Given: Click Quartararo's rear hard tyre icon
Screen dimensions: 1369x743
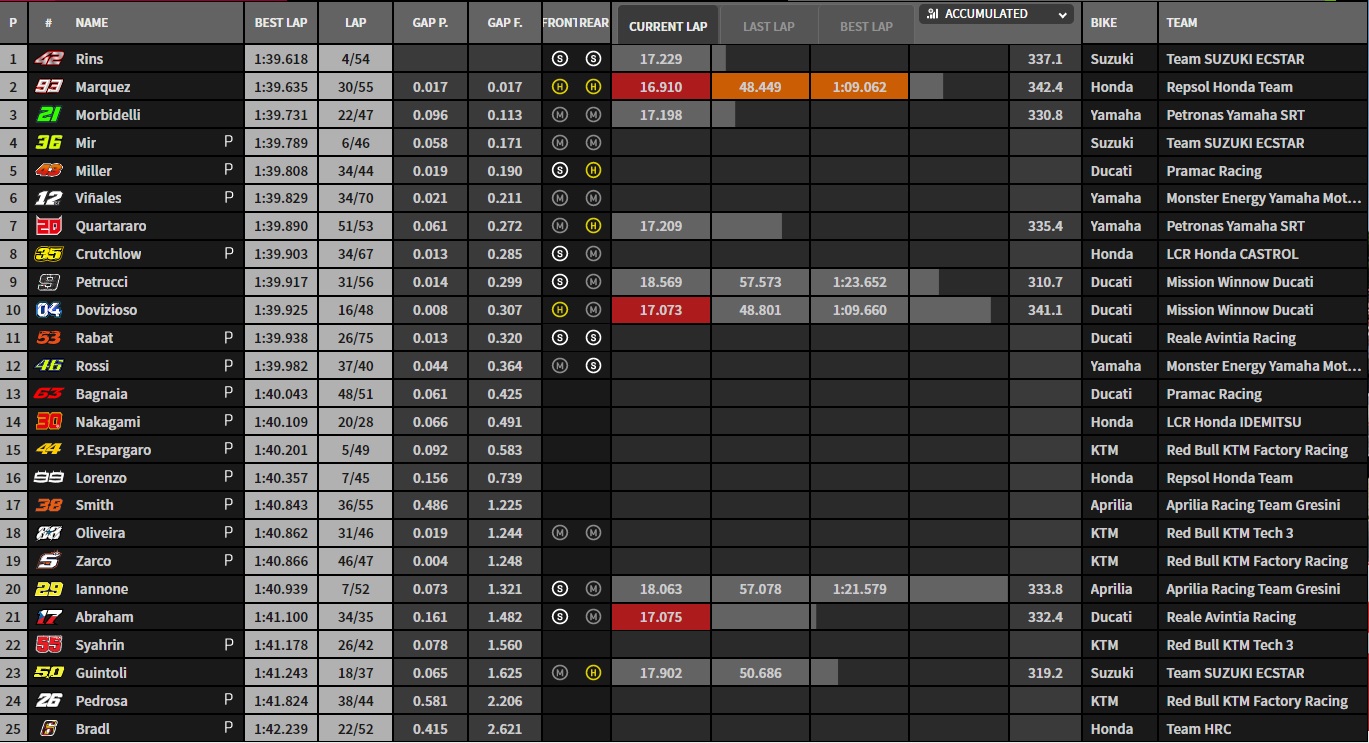Looking at the screenshot, I should pyautogui.click(x=593, y=226).
